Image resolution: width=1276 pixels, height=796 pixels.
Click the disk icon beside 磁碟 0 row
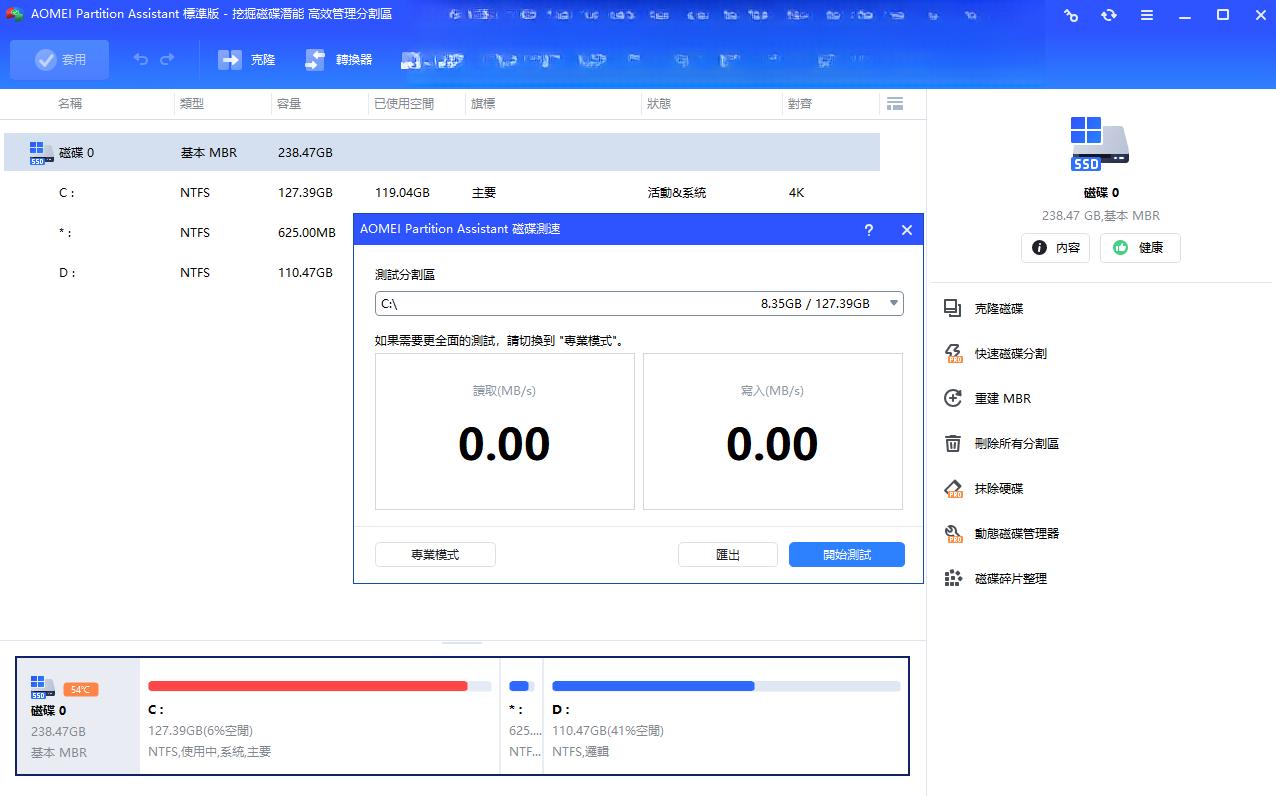click(41, 152)
